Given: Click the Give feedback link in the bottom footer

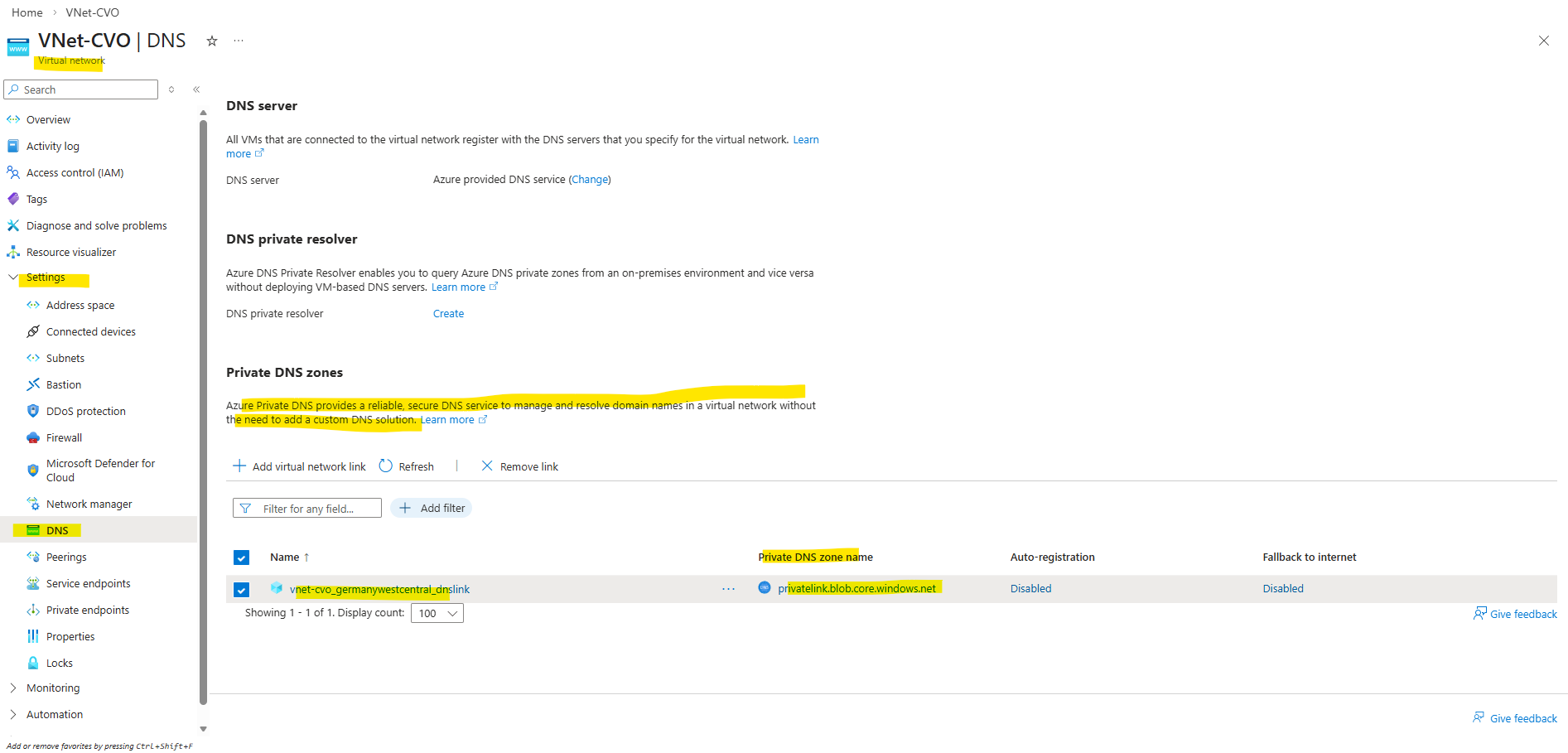Looking at the screenshot, I should pyautogui.click(x=1515, y=718).
